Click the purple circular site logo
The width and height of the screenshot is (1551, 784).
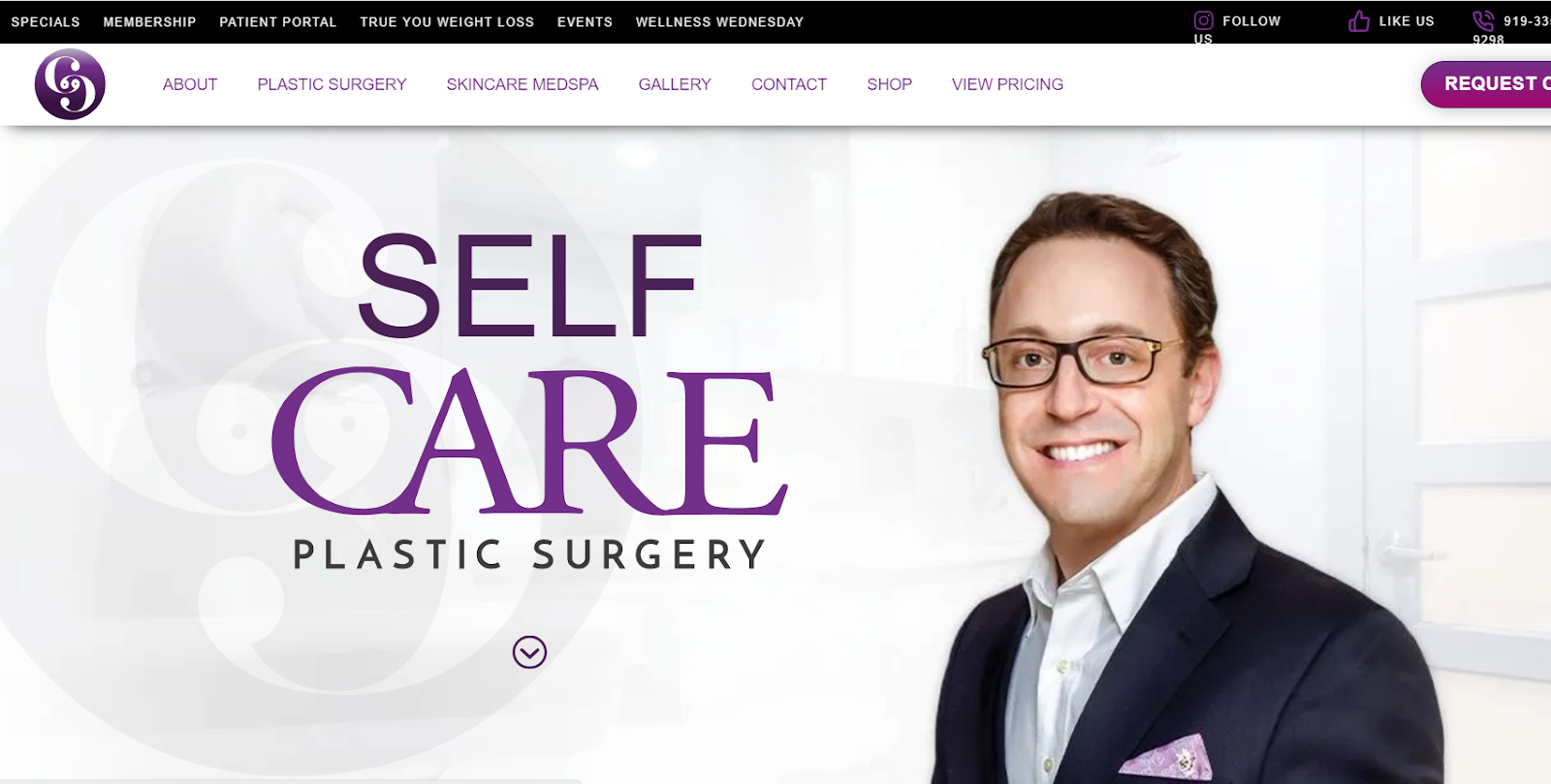click(x=70, y=84)
